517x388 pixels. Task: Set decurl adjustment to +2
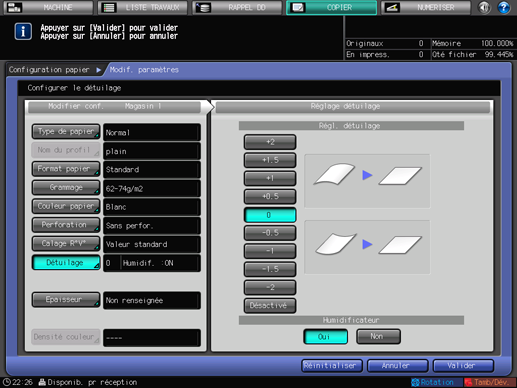270,142
